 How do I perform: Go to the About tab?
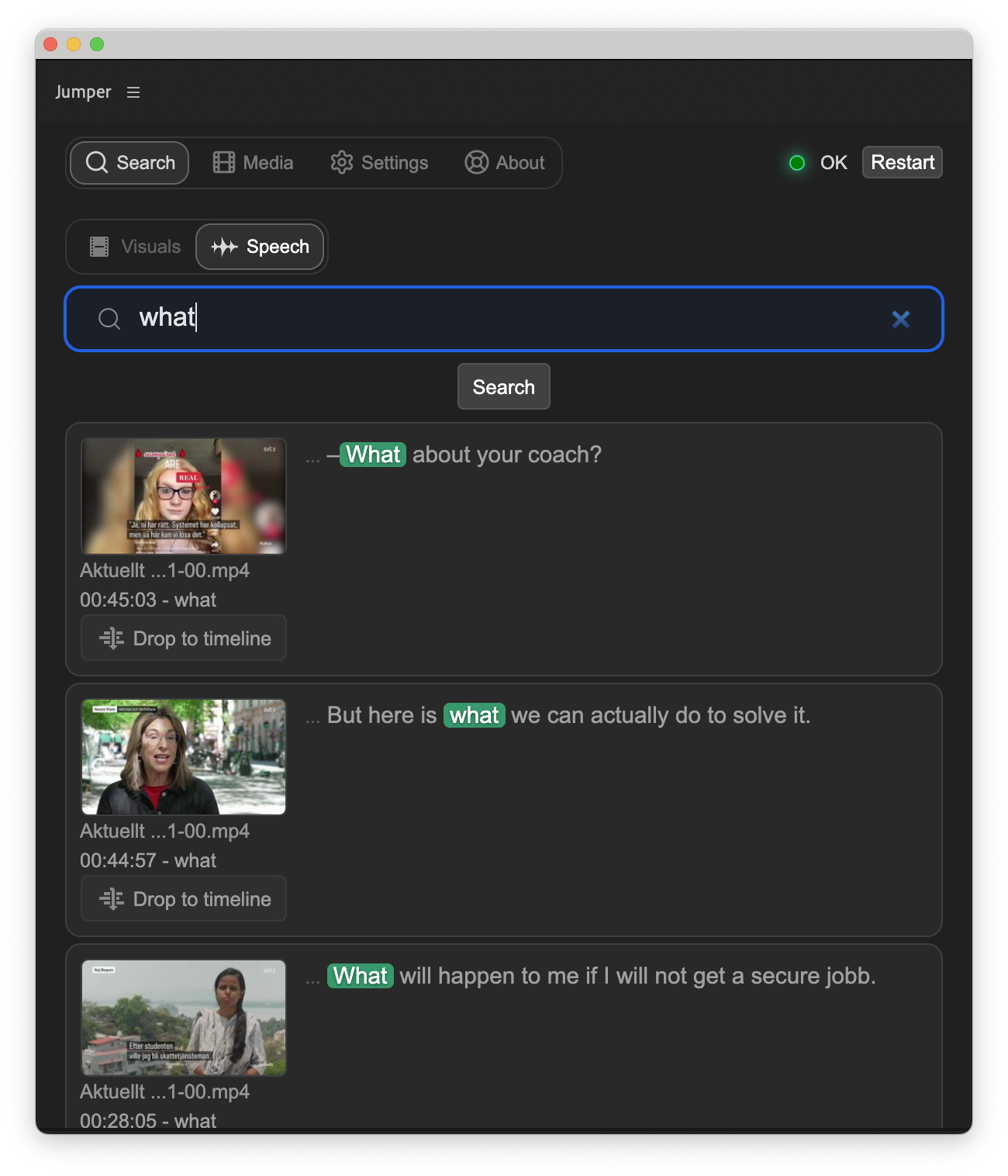click(x=505, y=163)
